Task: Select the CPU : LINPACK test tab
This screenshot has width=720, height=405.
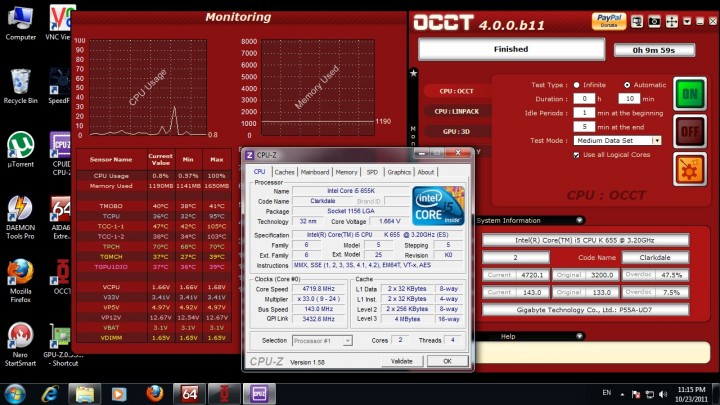Action: [456, 111]
